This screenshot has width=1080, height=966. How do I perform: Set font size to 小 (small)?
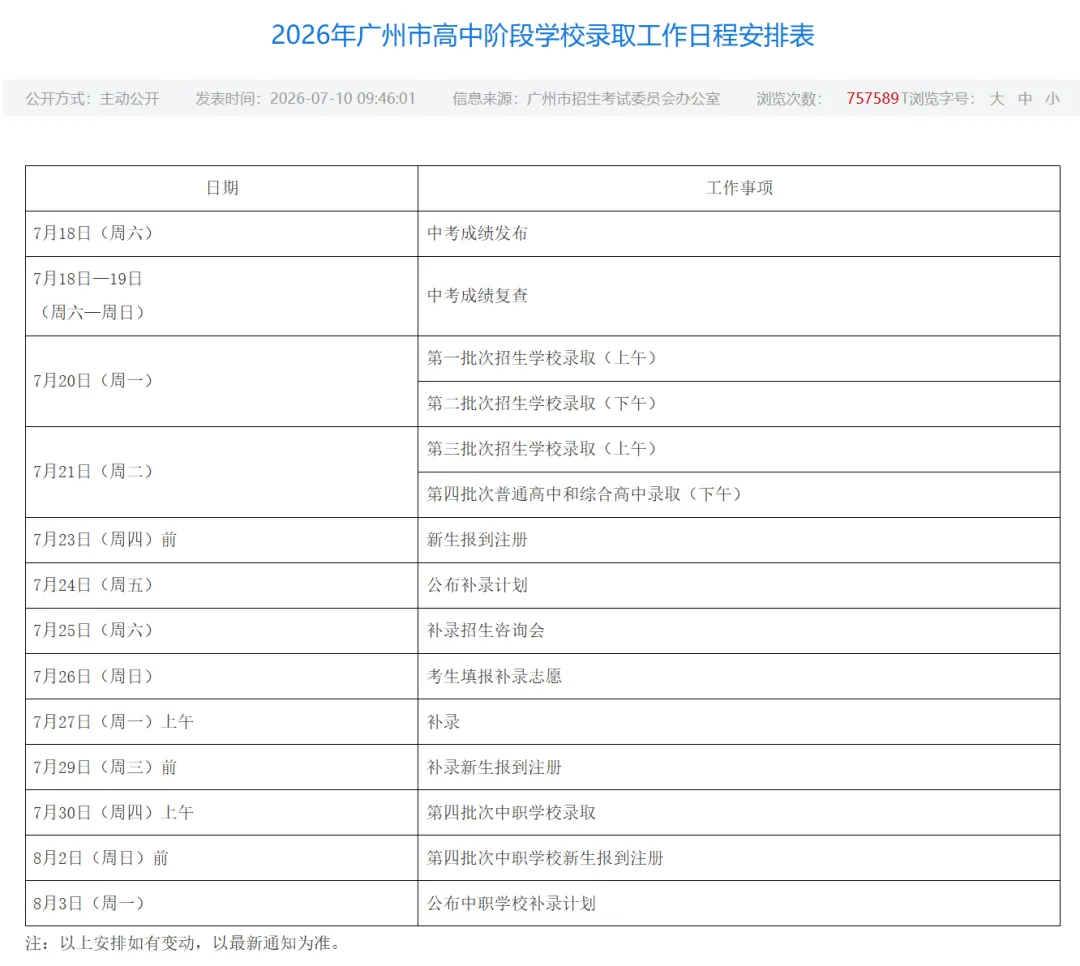[x=1052, y=99]
